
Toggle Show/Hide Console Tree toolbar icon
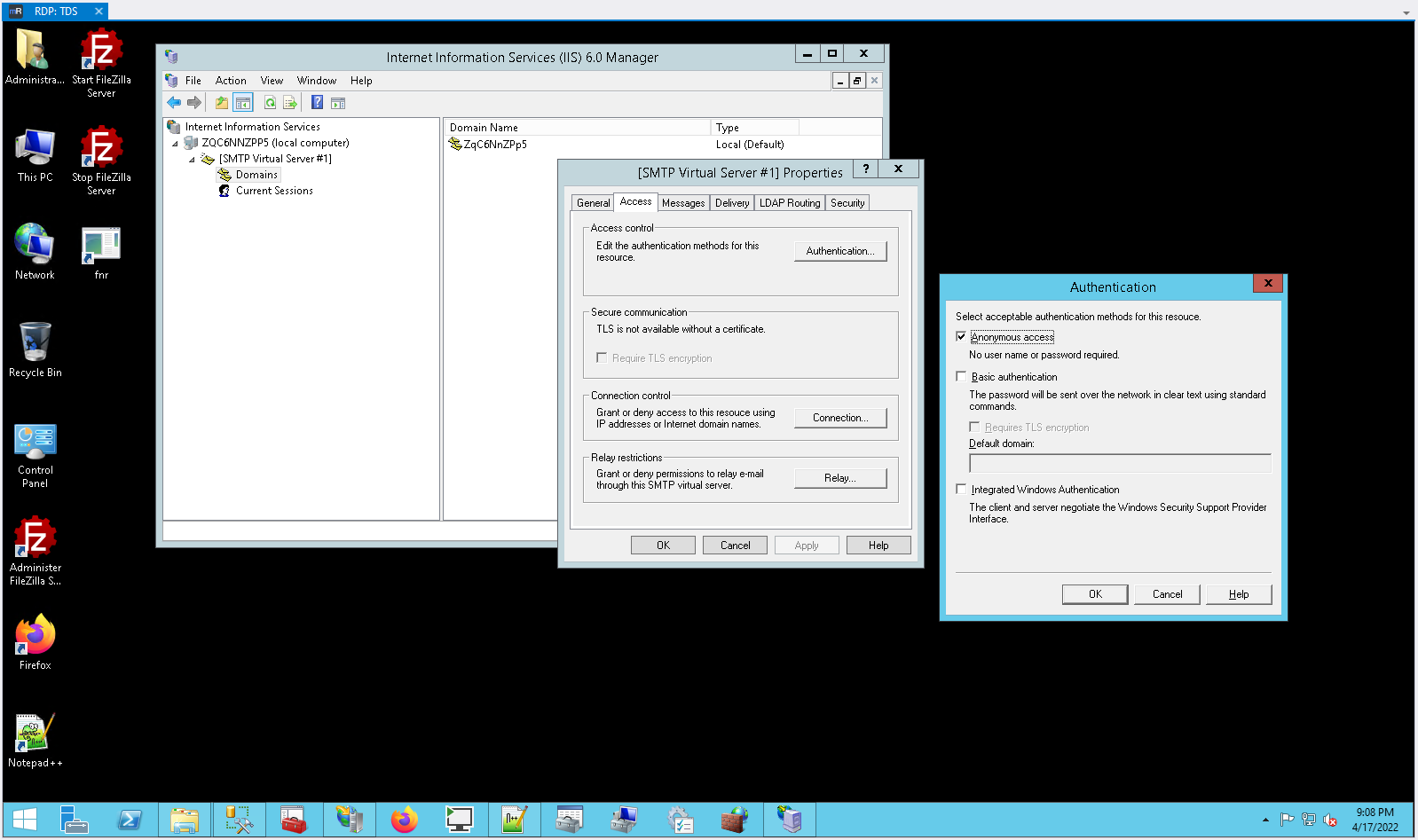(243, 103)
